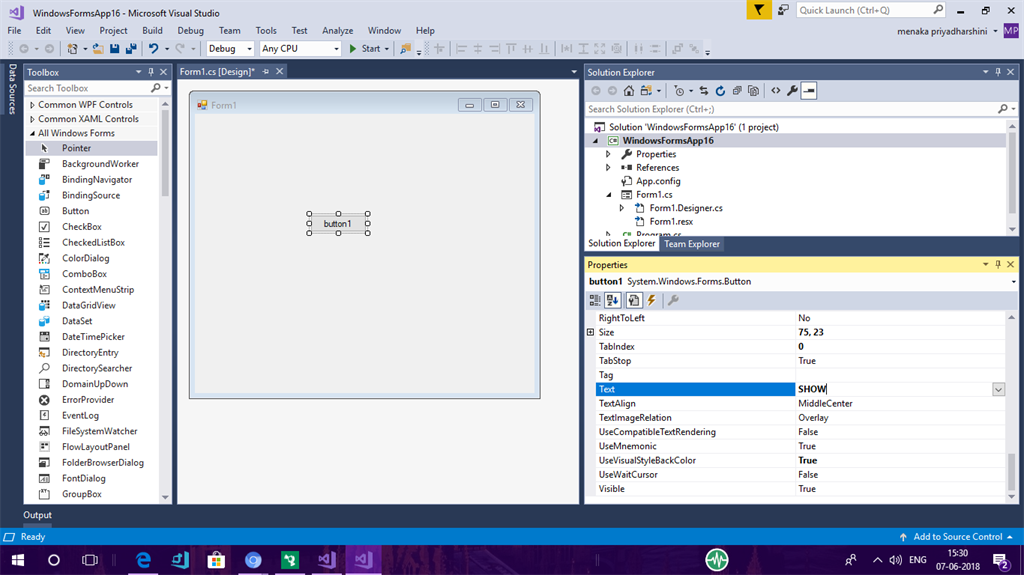The height and width of the screenshot is (575, 1024).
Task: Open the Build menu
Action: pos(152,31)
